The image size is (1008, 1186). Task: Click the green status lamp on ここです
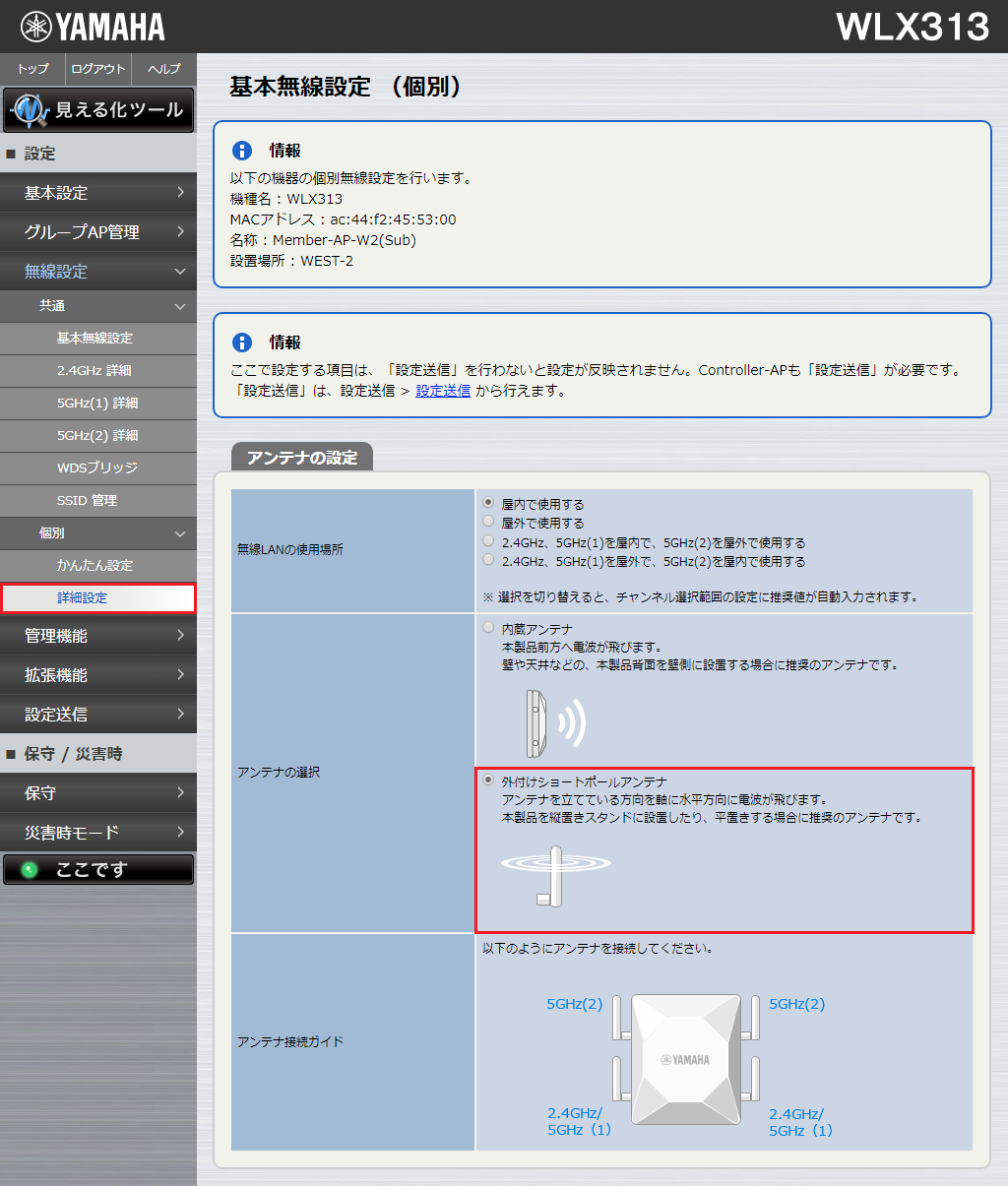point(29,869)
